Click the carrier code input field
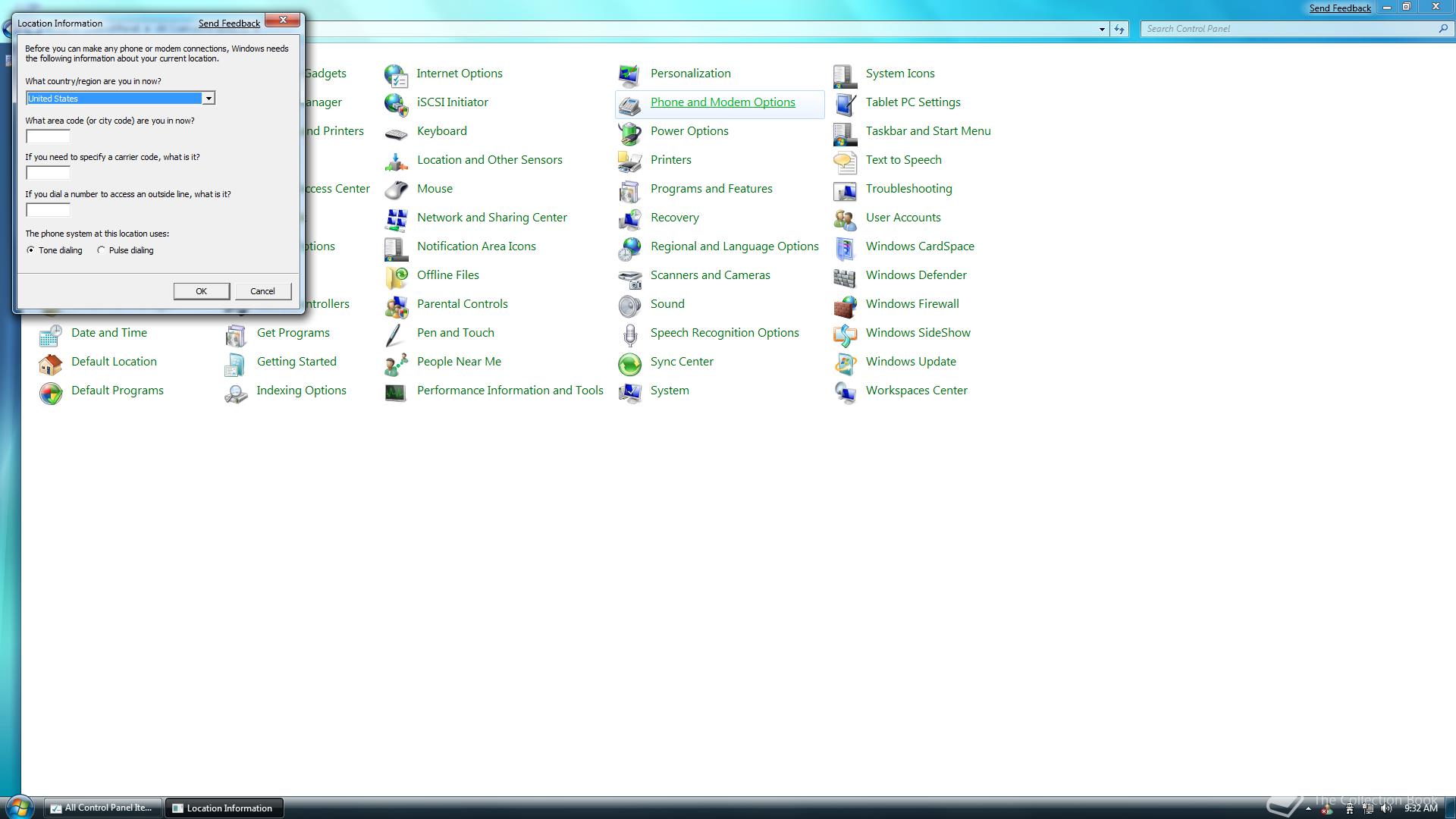This screenshot has height=819, width=1456. (48, 173)
